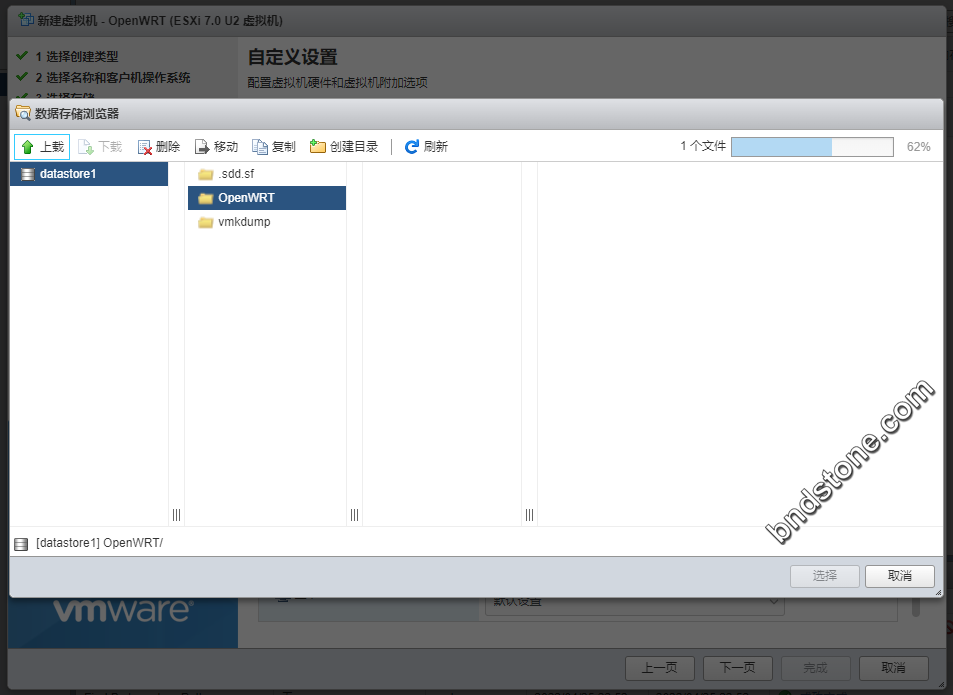Click the wizard 下一页 (Next) button
953x695 pixels.
pyautogui.click(x=737, y=668)
